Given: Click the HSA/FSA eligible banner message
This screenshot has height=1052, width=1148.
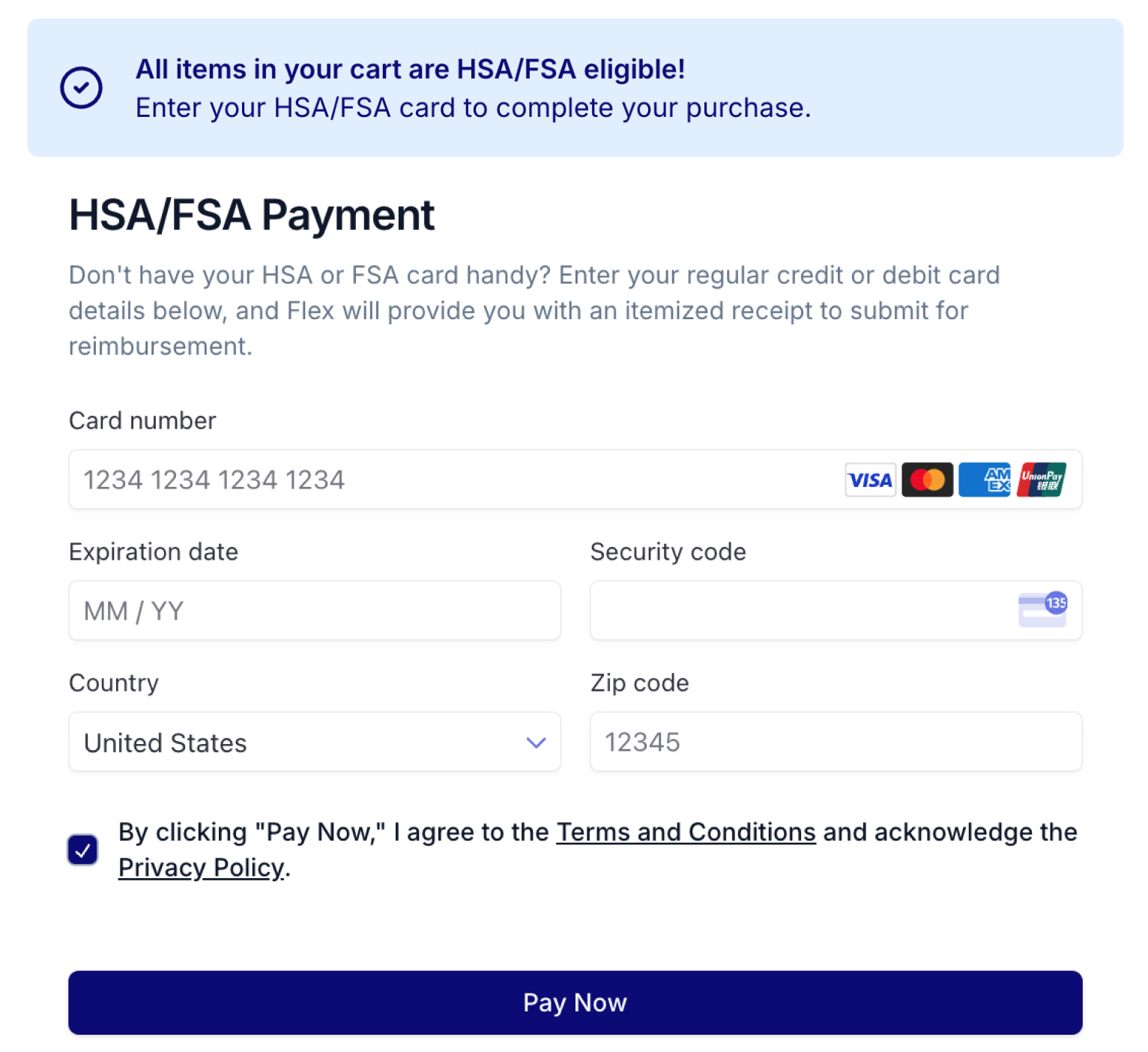Looking at the screenshot, I should (x=472, y=88).
